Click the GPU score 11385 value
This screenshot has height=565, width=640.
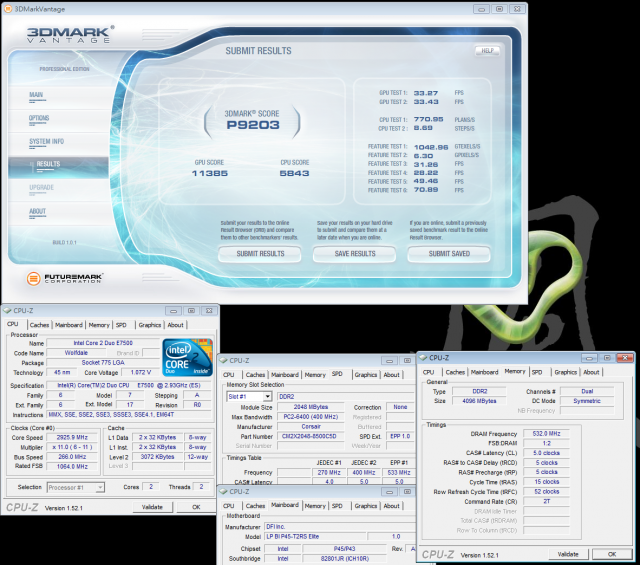[x=210, y=173]
